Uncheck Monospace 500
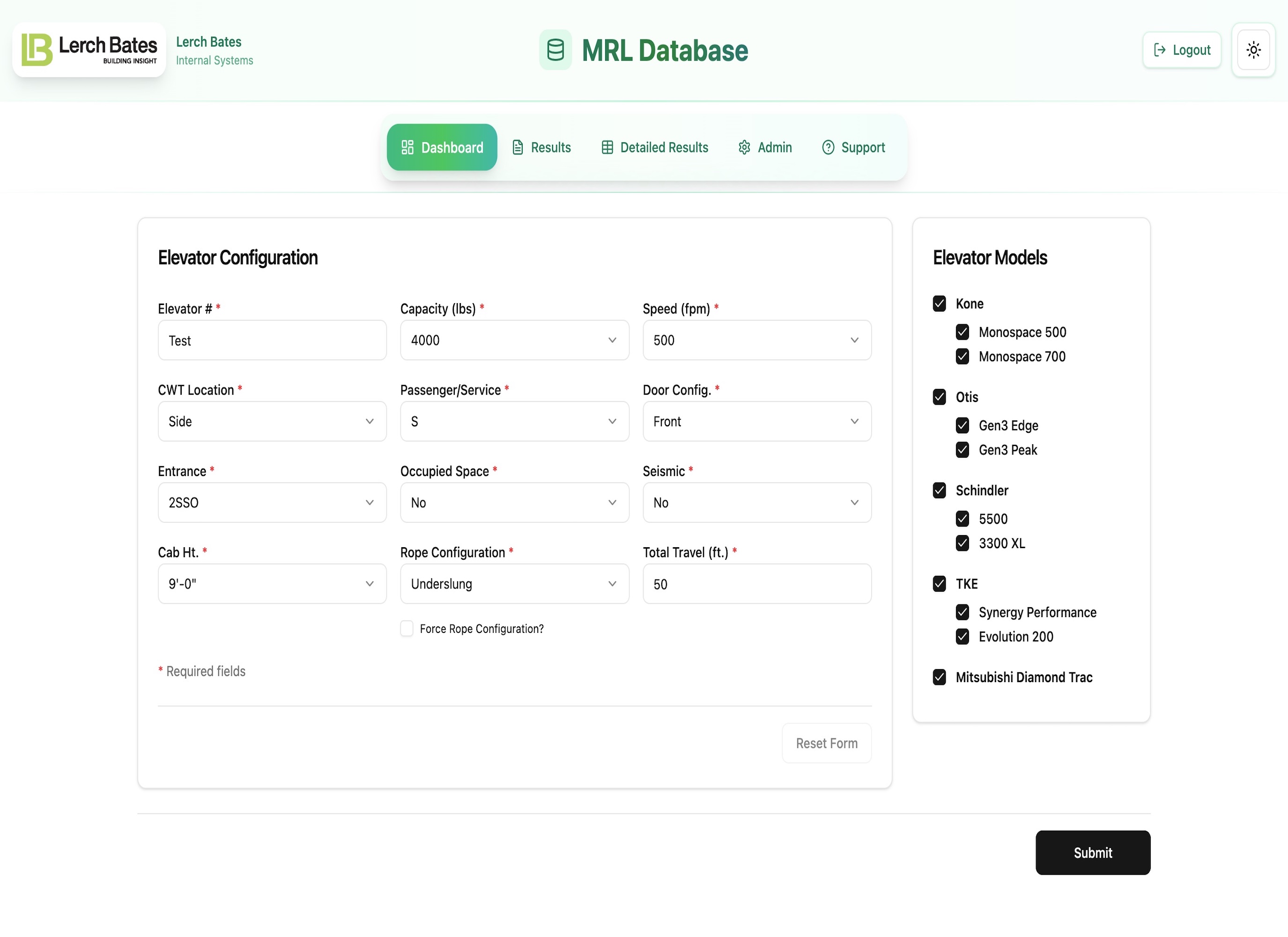Image resolution: width=1288 pixels, height=937 pixels. point(962,332)
